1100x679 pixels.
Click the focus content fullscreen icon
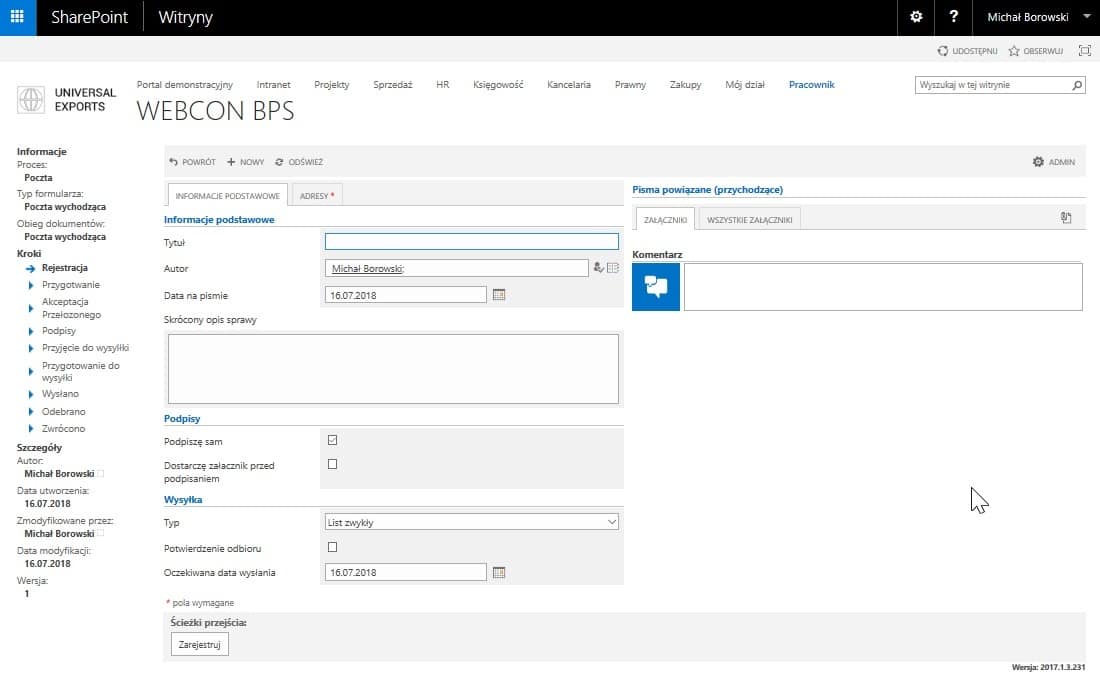click(x=1085, y=51)
